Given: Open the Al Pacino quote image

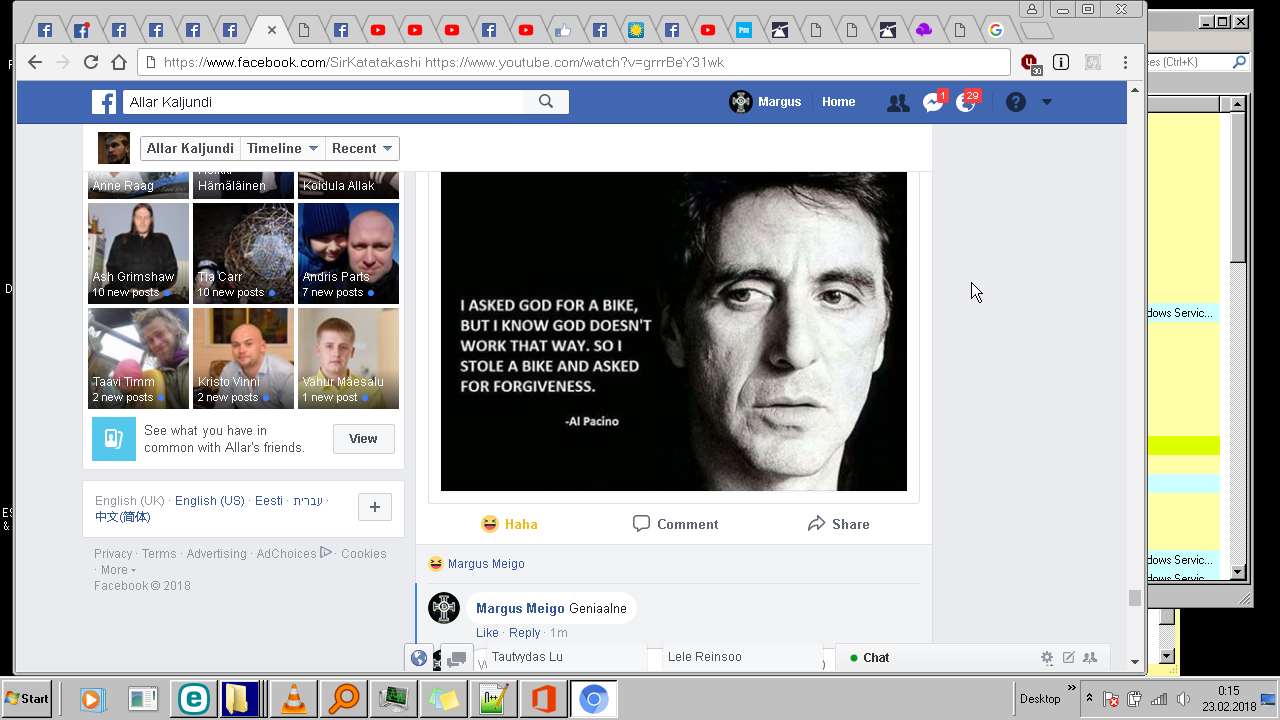Looking at the screenshot, I should click(x=674, y=331).
